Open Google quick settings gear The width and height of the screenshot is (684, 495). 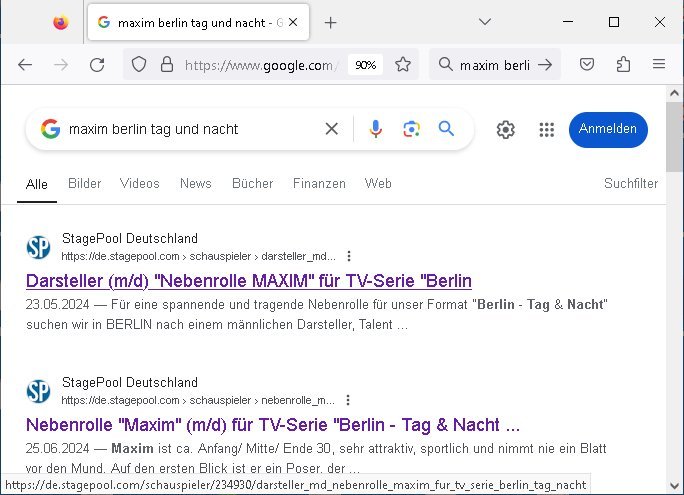coord(506,130)
